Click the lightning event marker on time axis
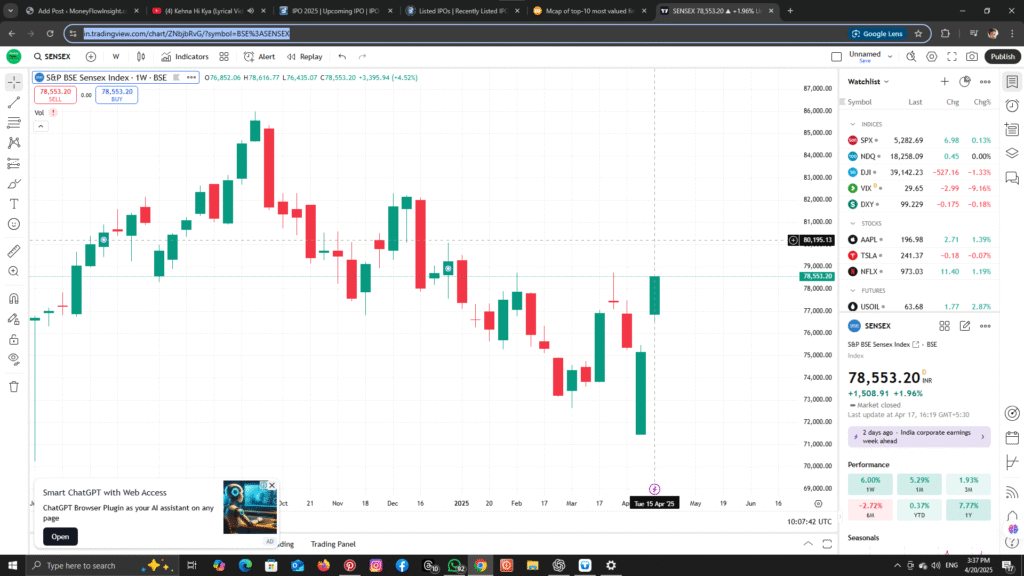The height and width of the screenshot is (576, 1024). pyautogui.click(x=654, y=489)
